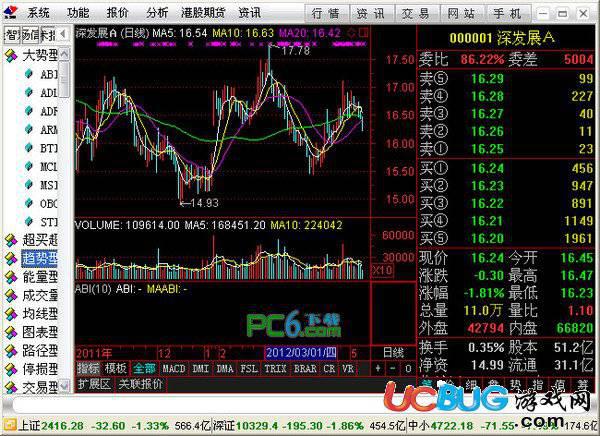The height and width of the screenshot is (436, 600).
Task: Select the BRAR indicator tab
Action: pos(305,369)
